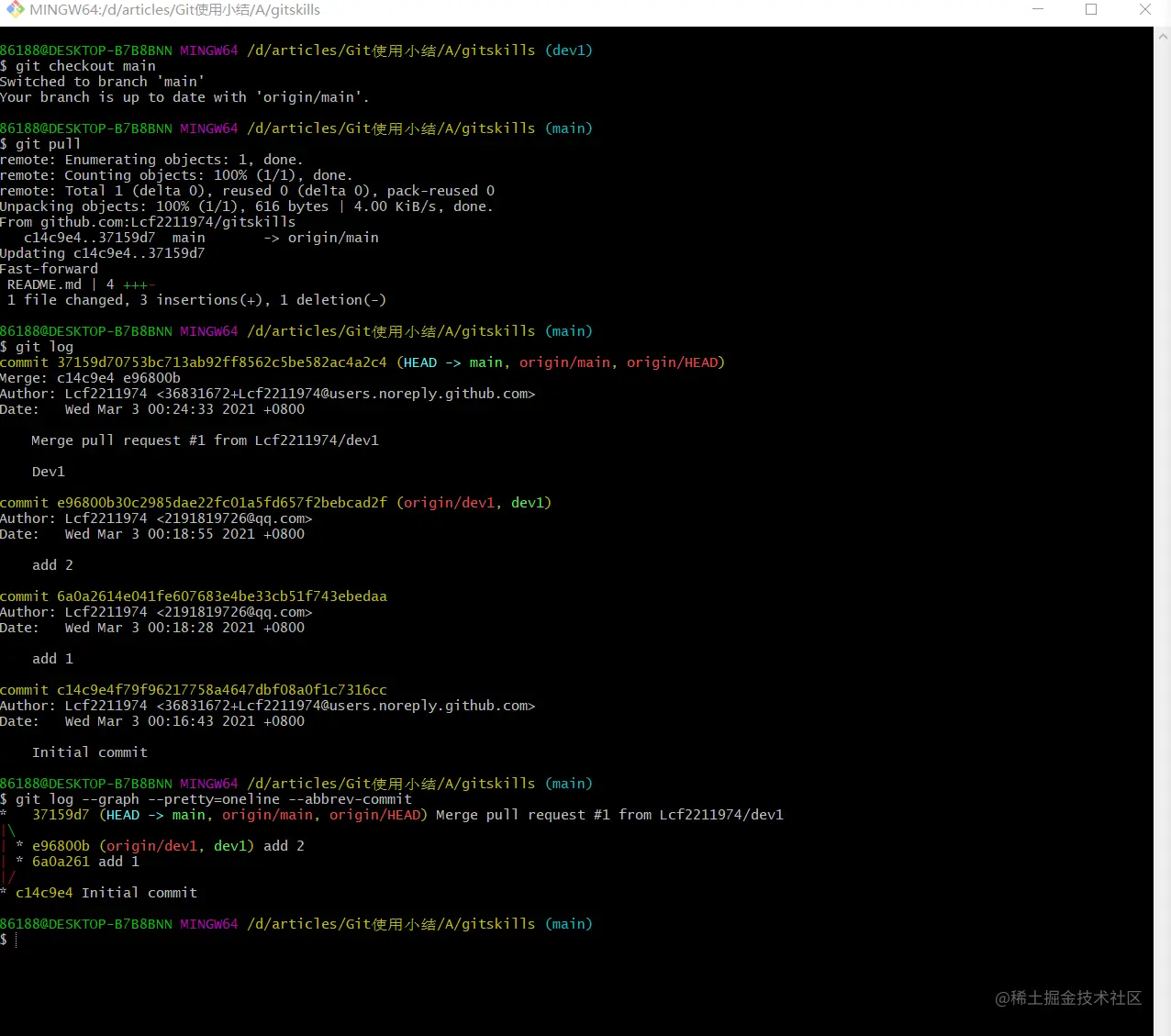Viewport: 1171px width, 1036px height.
Task: Click '1 file changed, 3 insertions' summary
Action: (x=196, y=300)
